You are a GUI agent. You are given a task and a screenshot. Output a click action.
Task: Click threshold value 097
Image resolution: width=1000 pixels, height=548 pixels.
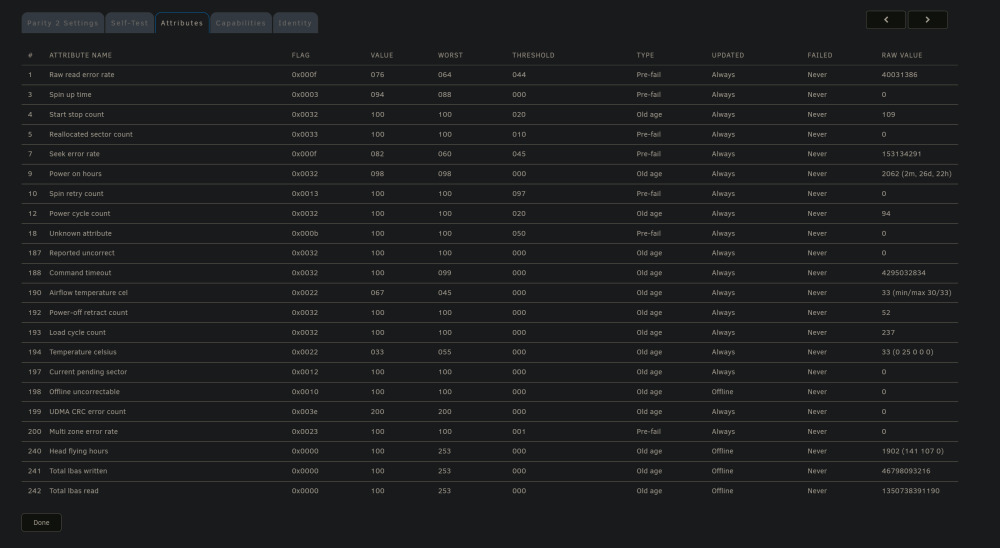[519, 193]
